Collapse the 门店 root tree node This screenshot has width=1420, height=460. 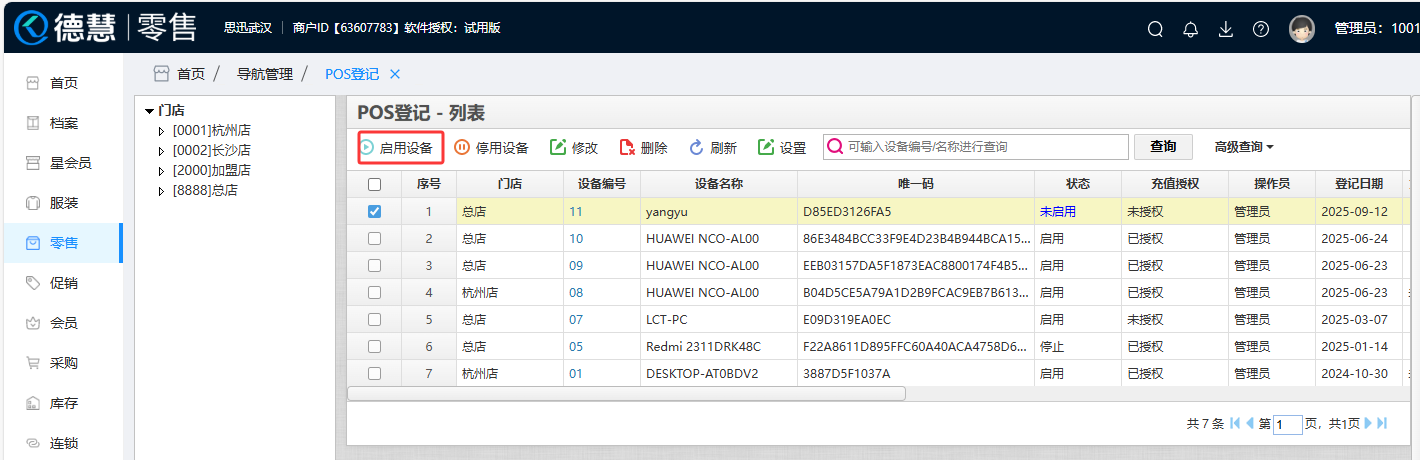tap(149, 111)
